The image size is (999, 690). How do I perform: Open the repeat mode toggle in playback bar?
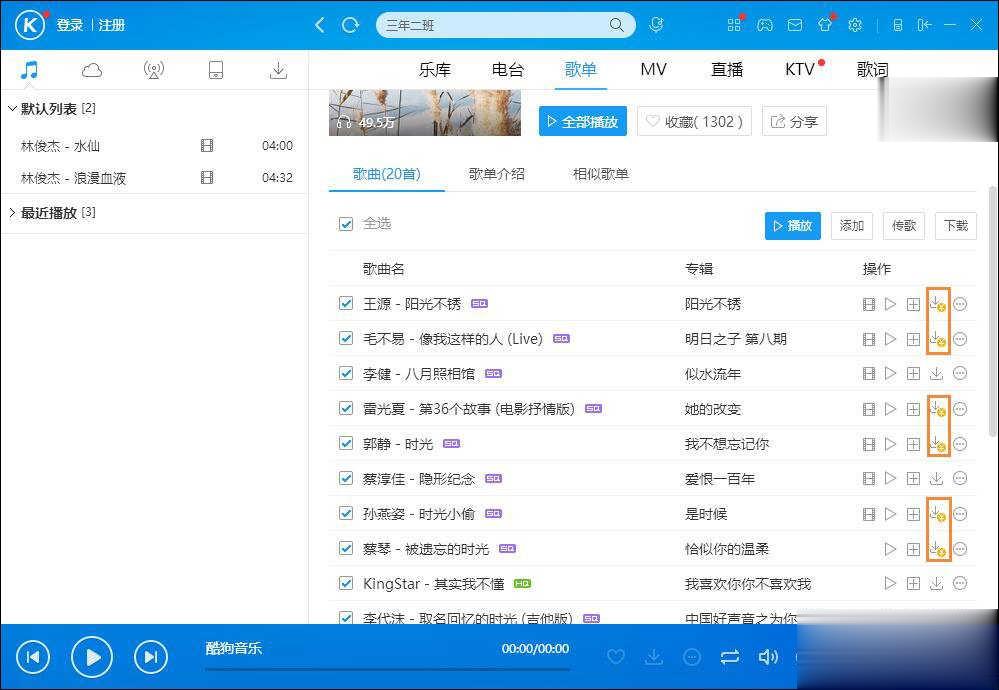[730, 657]
